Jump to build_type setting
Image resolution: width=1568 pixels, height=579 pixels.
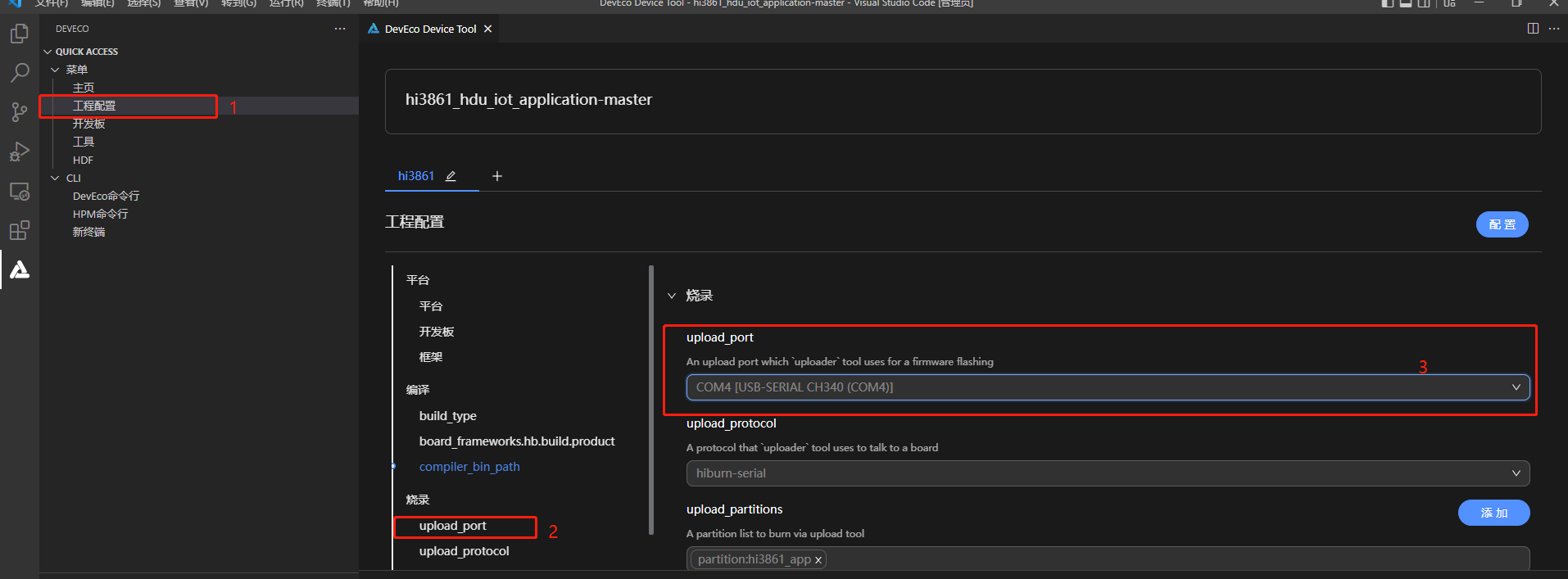coord(447,416)
